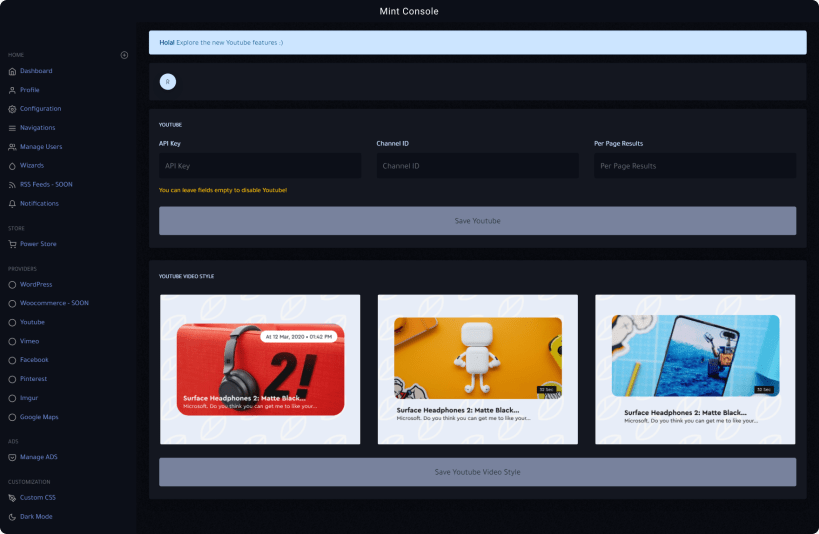Click the Channel ID input field

[x=477, y=166]
